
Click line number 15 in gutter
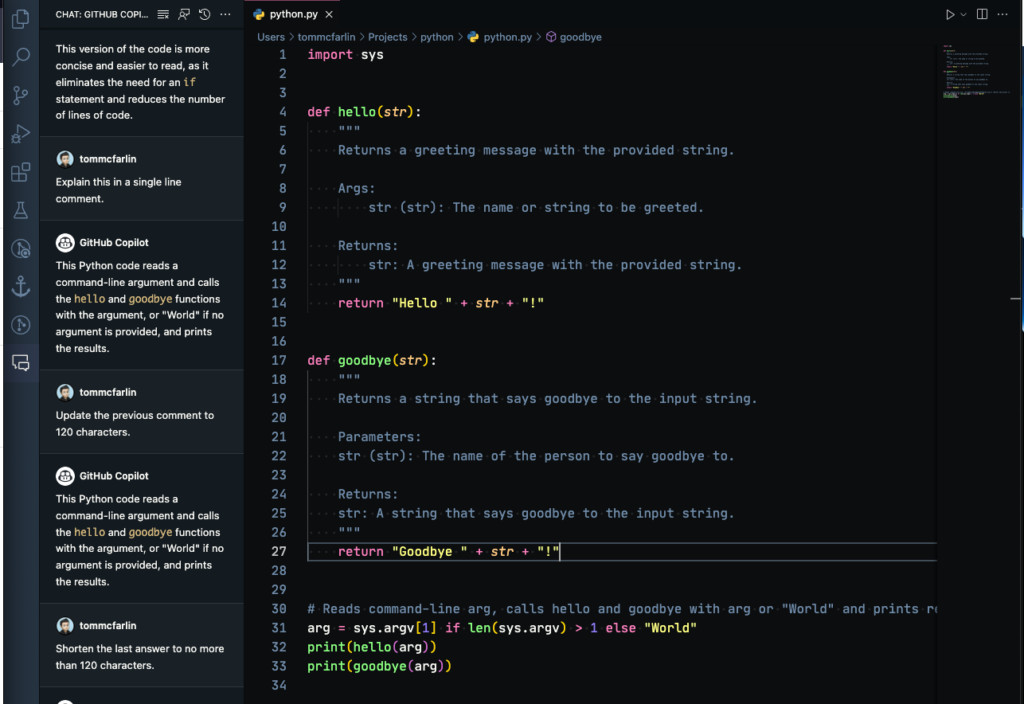click(279, 322)
